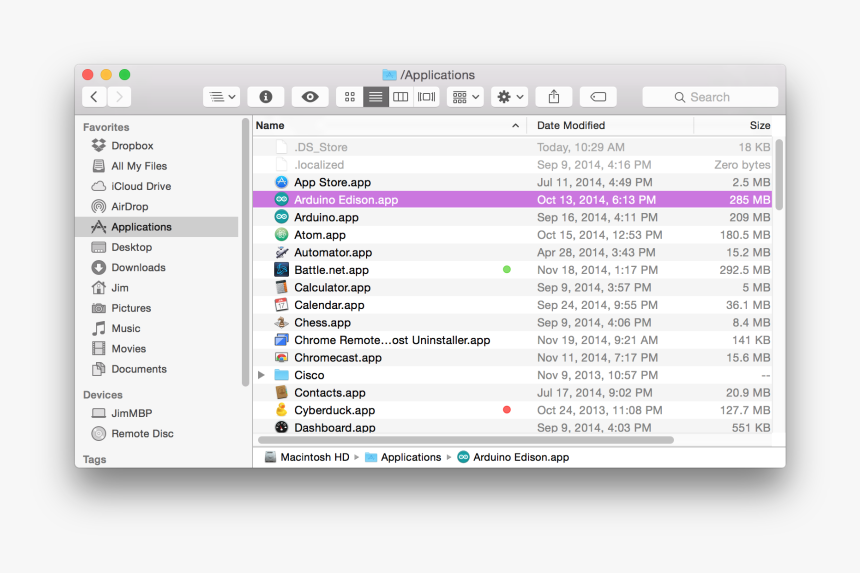The image size is (860, 573).
Task: Select Battle.net.app in the file list
Action: [331, 270]
